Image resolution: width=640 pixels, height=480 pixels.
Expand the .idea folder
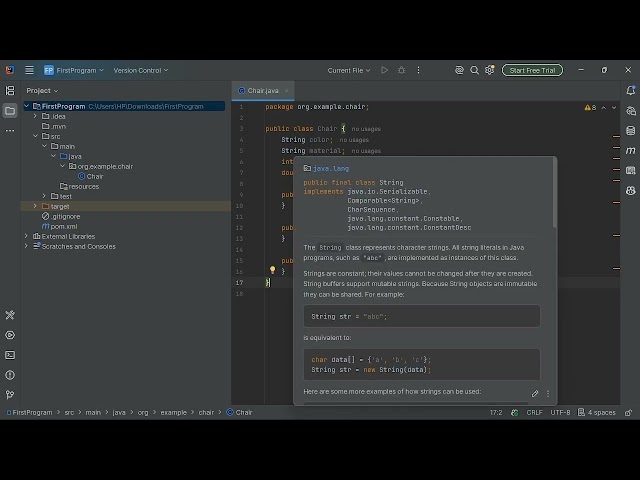point(36,116)
